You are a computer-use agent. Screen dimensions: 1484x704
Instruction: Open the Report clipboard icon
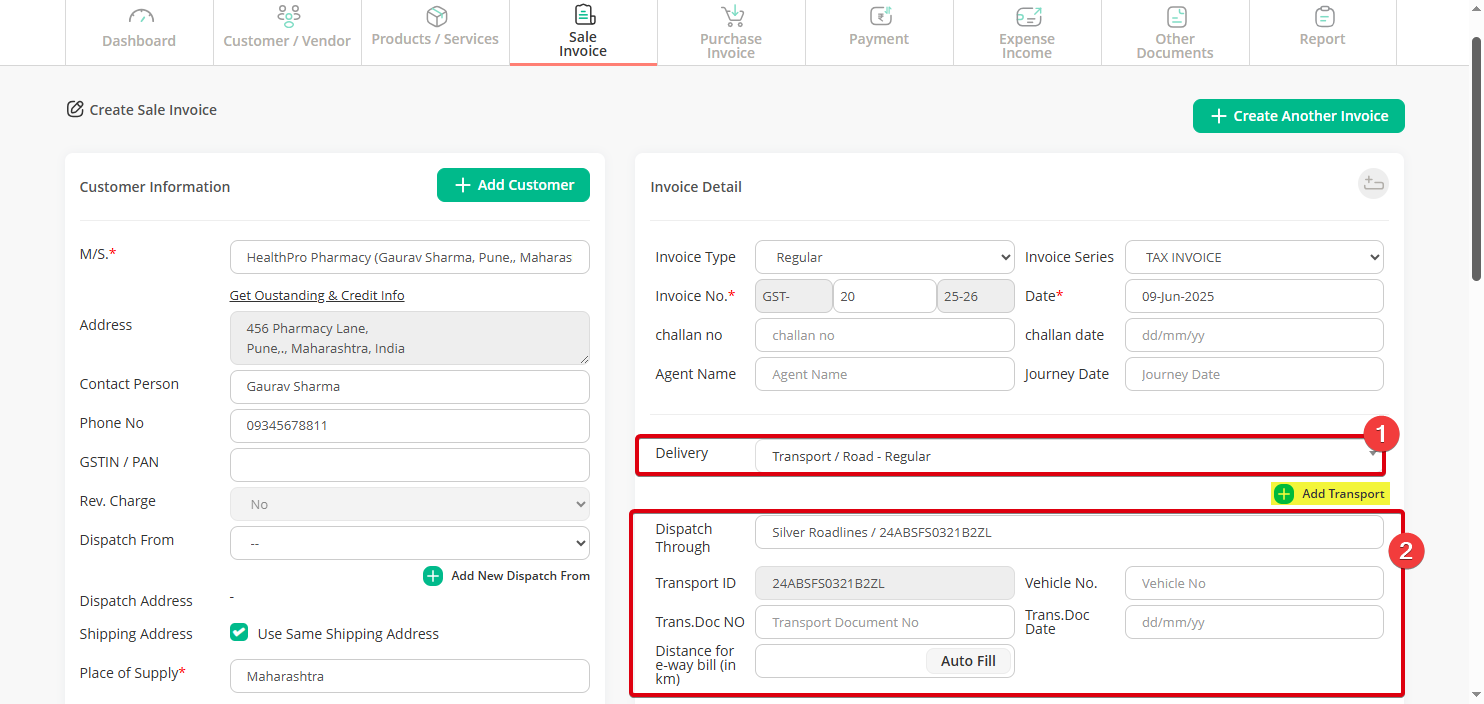[x=1324, y=16]
